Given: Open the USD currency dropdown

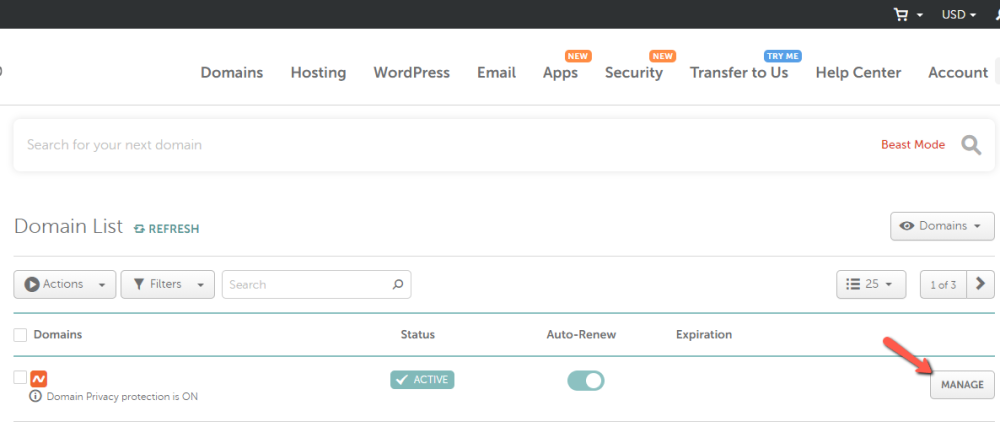Looking at the screenshot, I should point(959,15).
